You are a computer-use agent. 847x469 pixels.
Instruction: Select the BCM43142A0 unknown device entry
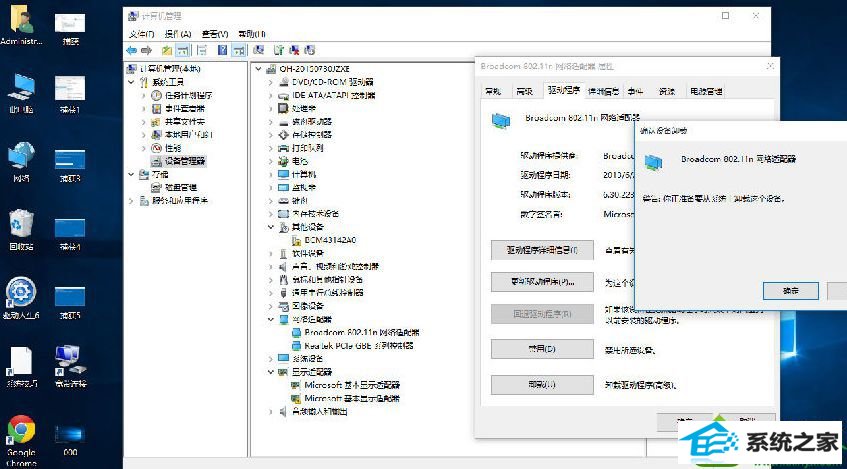pos(330,240)
